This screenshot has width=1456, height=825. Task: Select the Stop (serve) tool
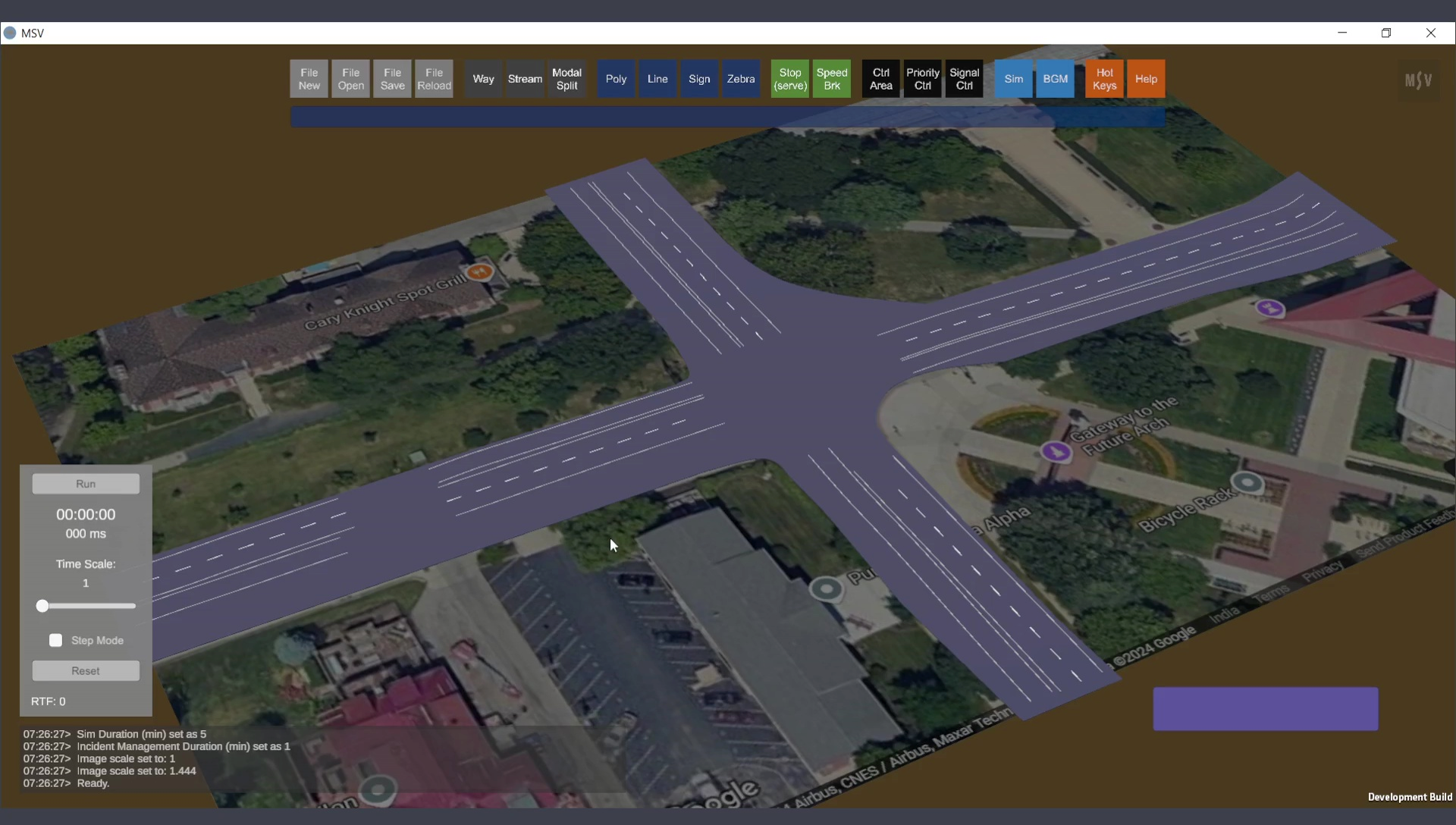790,79
